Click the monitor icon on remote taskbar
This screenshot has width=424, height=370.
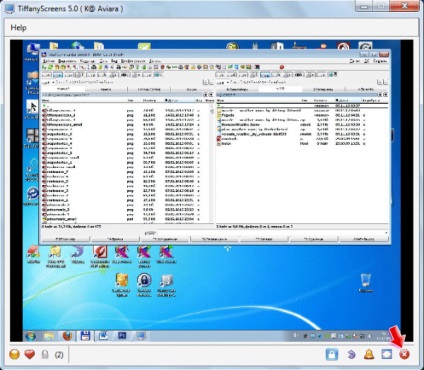point(141,336)
